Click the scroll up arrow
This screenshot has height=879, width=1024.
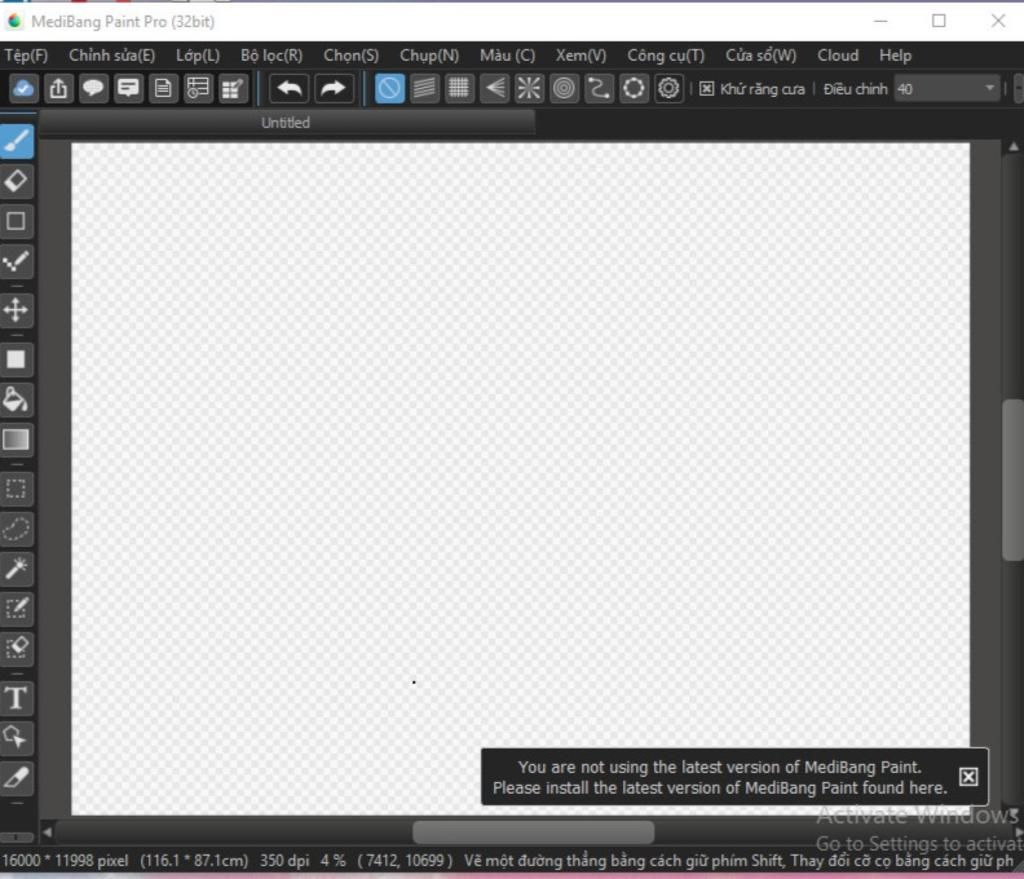[1013, 147]
